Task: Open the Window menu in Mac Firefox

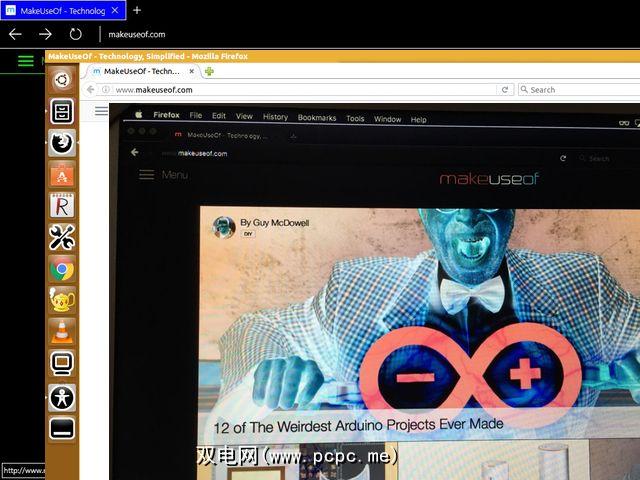Action: tap(388, 119)
